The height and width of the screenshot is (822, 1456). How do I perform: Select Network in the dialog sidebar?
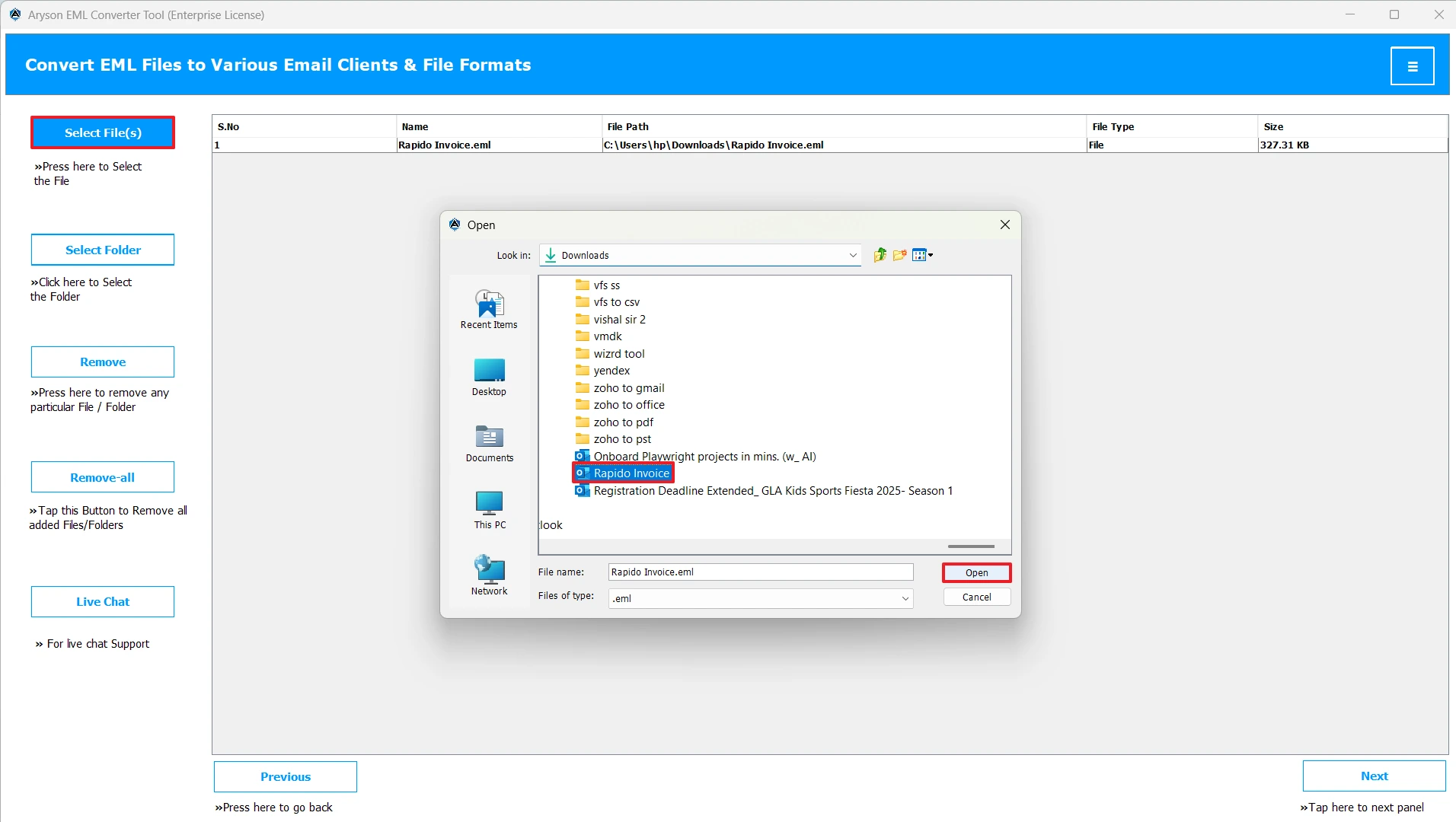click(x=489, y=576)
